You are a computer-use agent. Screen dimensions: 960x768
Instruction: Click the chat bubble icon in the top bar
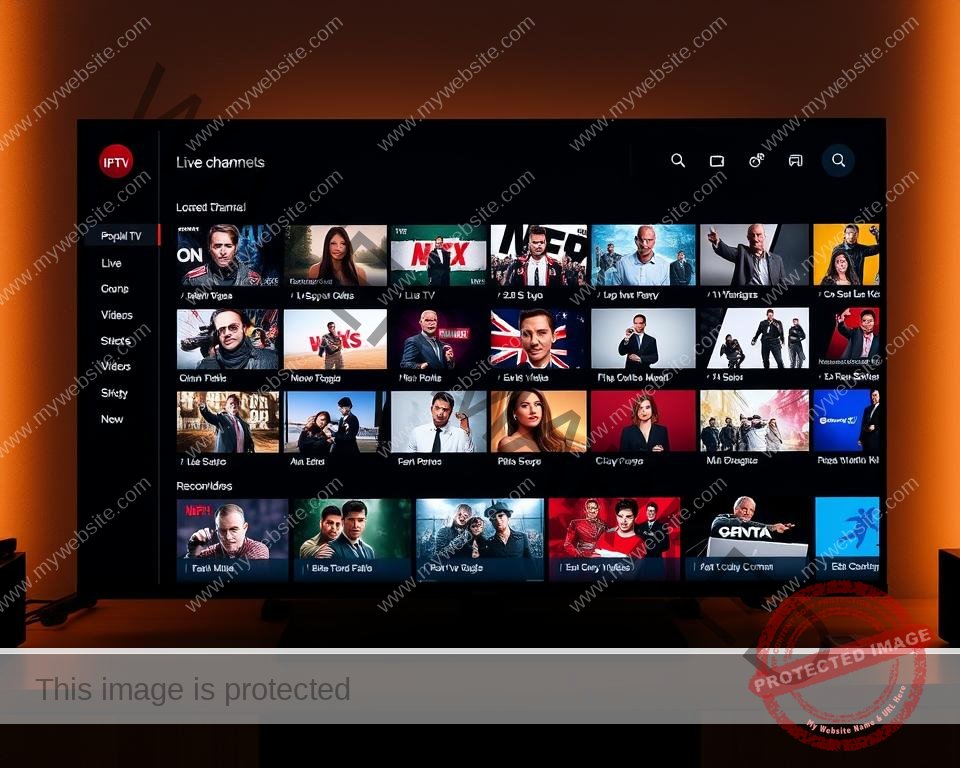click(796, 160)
